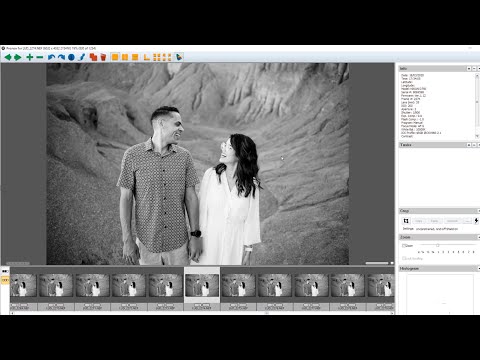Go to next image with green right arrow
480x360 pixels.
pyautogui.click(x=17, y=57)
